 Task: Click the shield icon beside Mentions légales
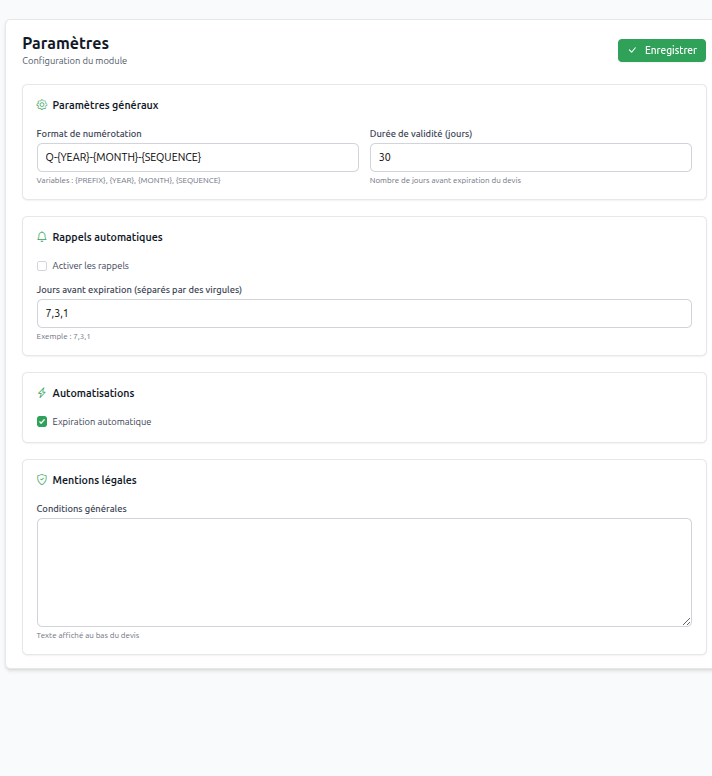coord(42,480)
